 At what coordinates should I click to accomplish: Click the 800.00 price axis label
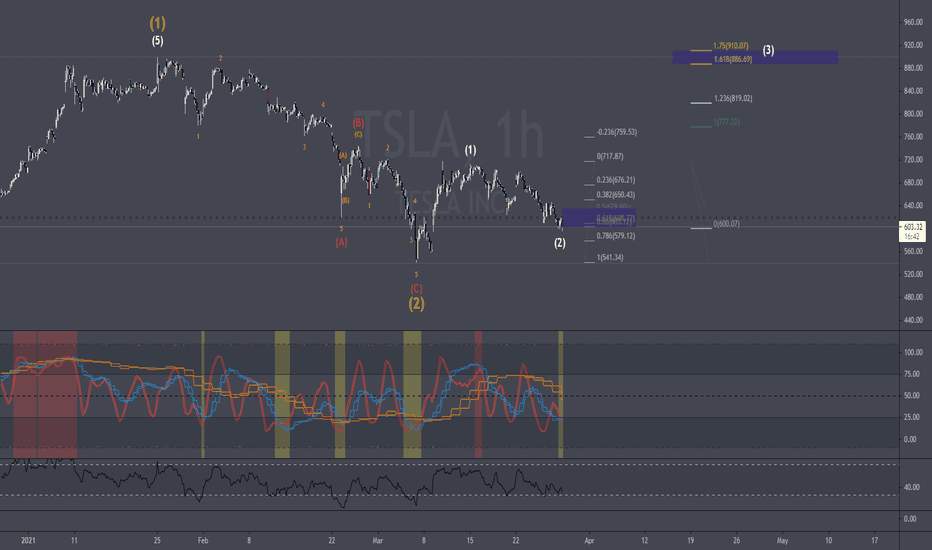913,114
